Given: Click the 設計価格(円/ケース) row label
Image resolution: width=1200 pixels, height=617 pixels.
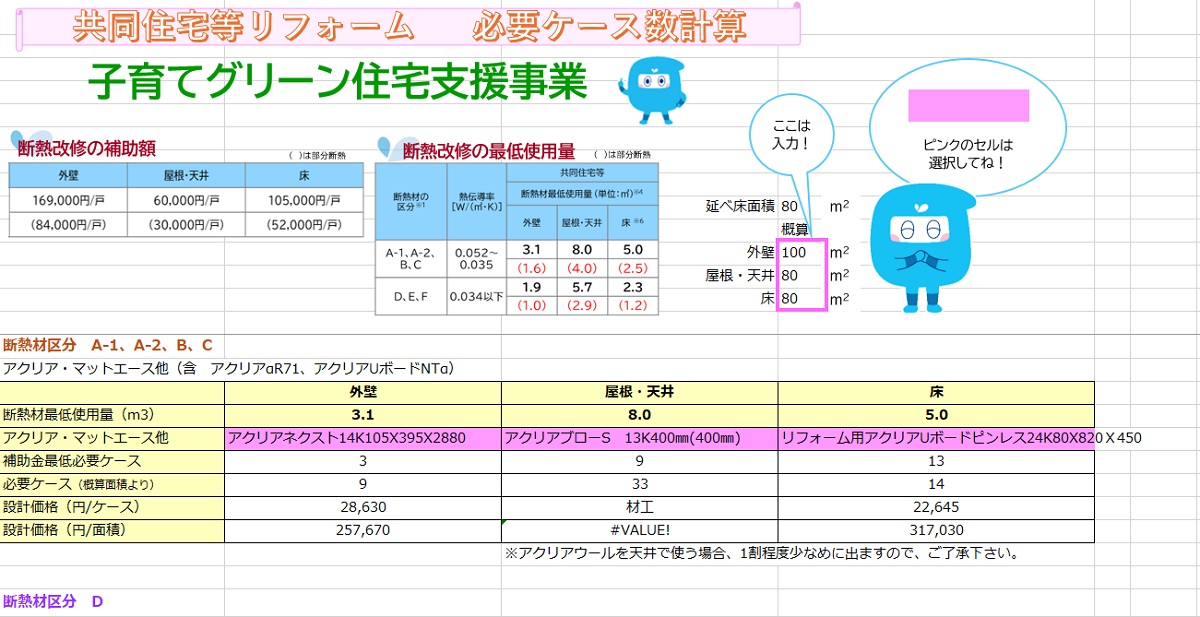Looking at the screenshot, I should pyautogui.click(x=112, y=507).
